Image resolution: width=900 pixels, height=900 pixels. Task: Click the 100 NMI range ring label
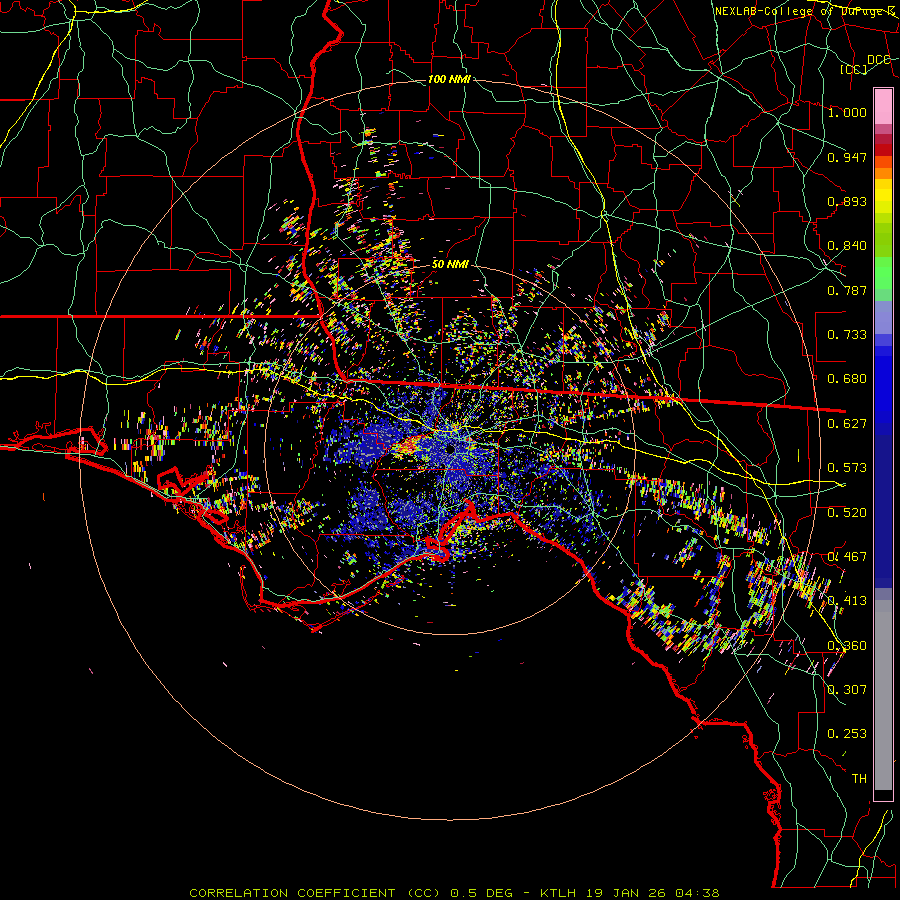(x=449, y=79)
